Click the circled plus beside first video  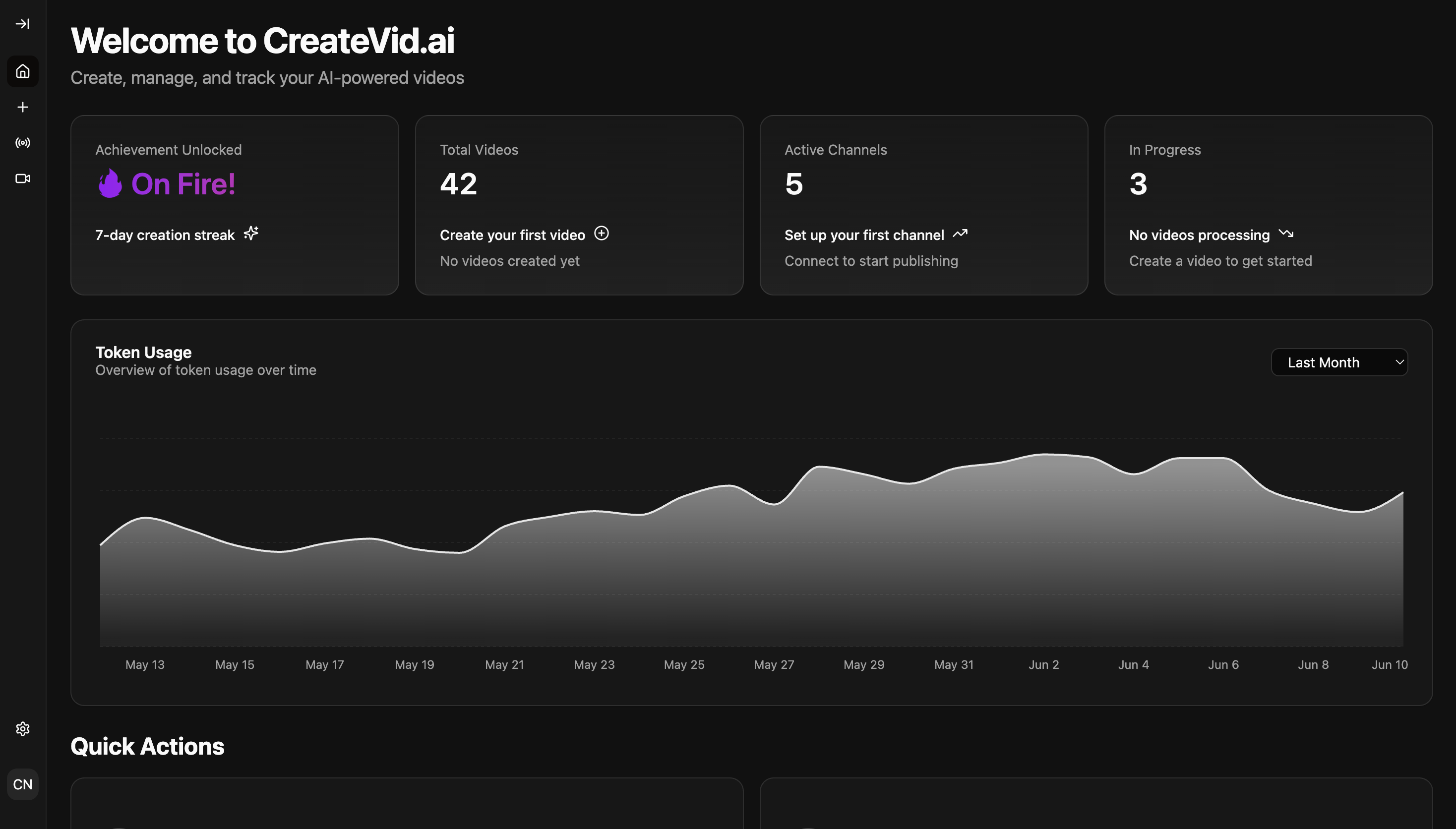(x=602, y=234)
